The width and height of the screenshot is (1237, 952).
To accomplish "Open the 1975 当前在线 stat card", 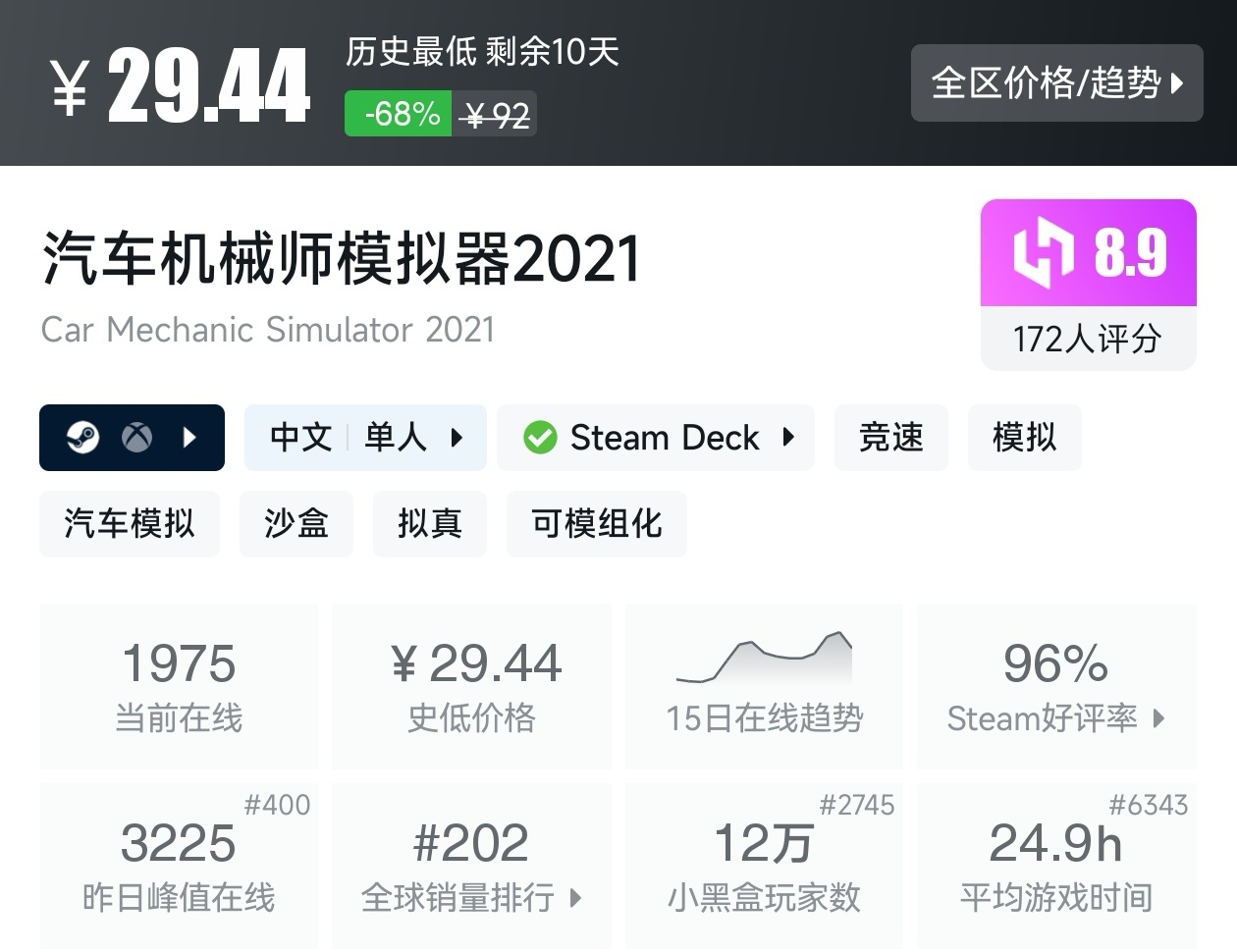I will (179, 685).
